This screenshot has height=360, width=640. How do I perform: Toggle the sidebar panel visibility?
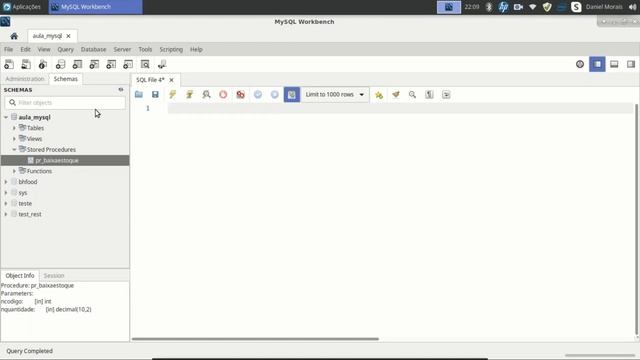(x=597, y=64)
